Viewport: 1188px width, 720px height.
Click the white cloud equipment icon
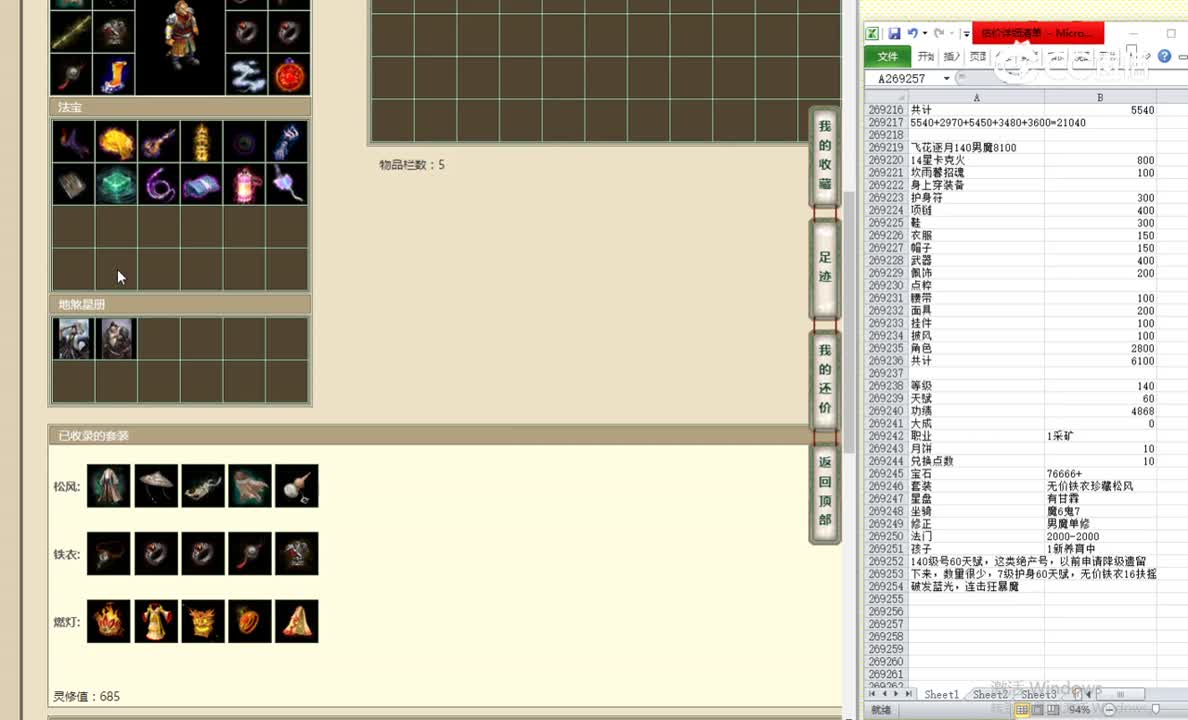(247, 75)
